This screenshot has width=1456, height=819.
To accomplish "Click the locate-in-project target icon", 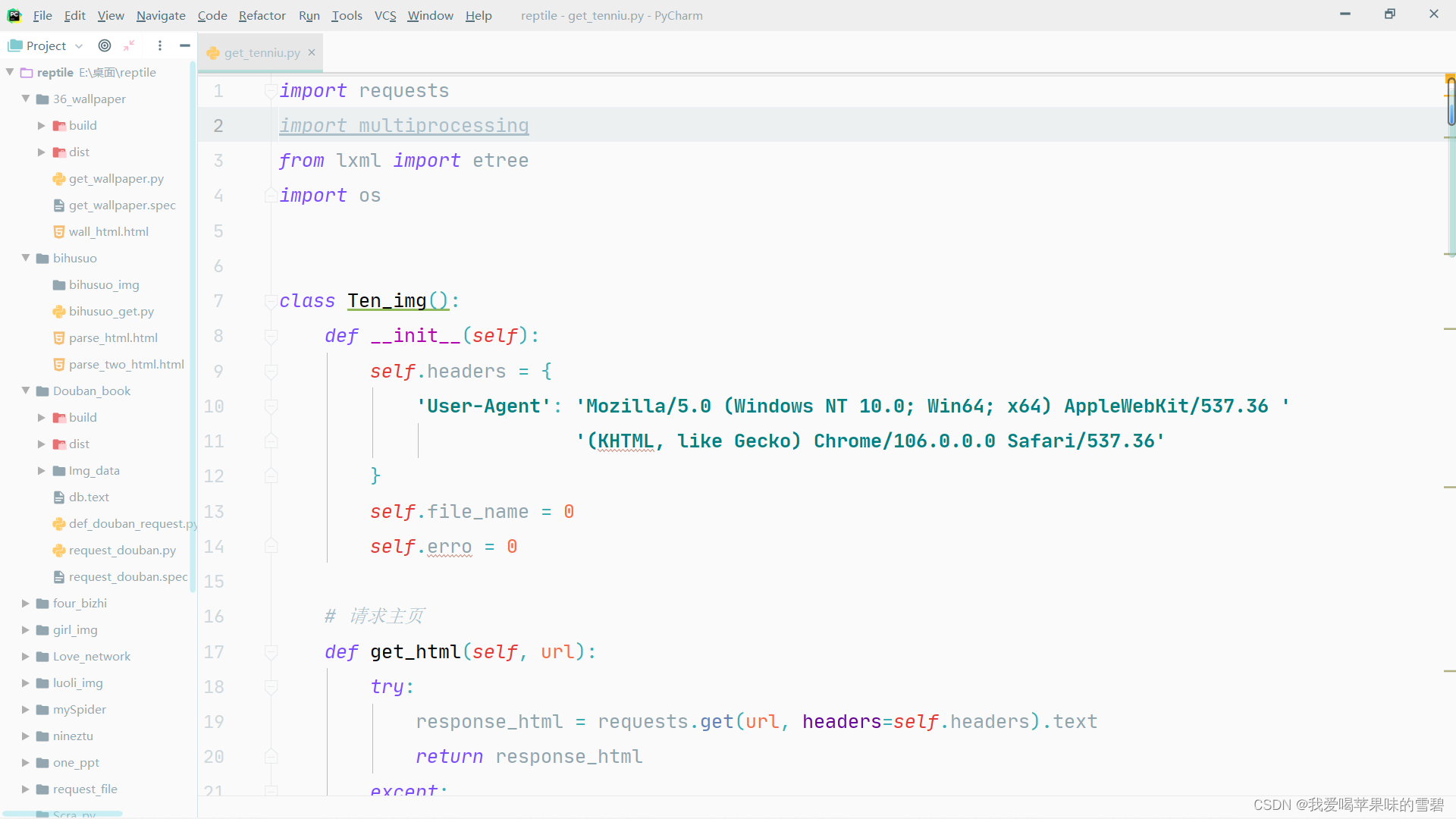I will tap(105, 45).
